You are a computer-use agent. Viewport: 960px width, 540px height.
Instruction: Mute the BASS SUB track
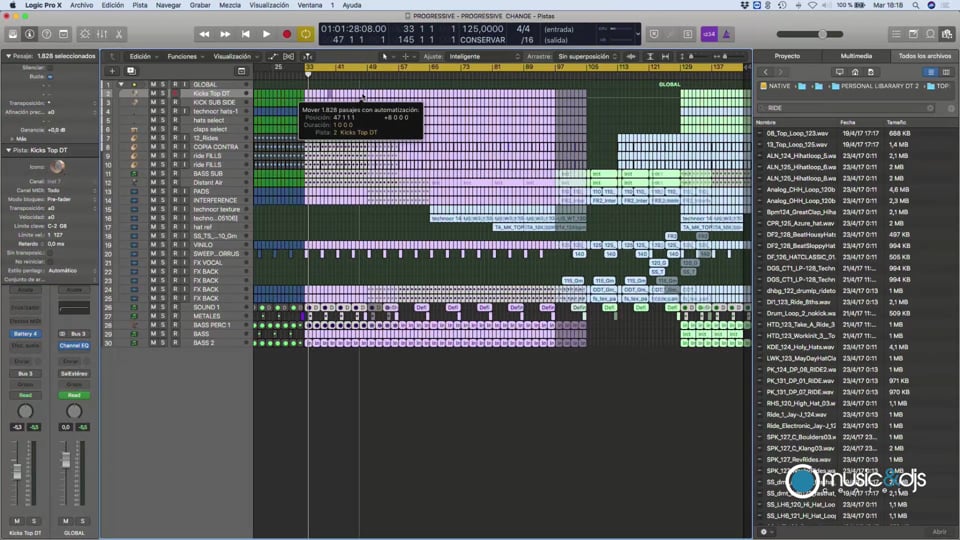(153, 174)
